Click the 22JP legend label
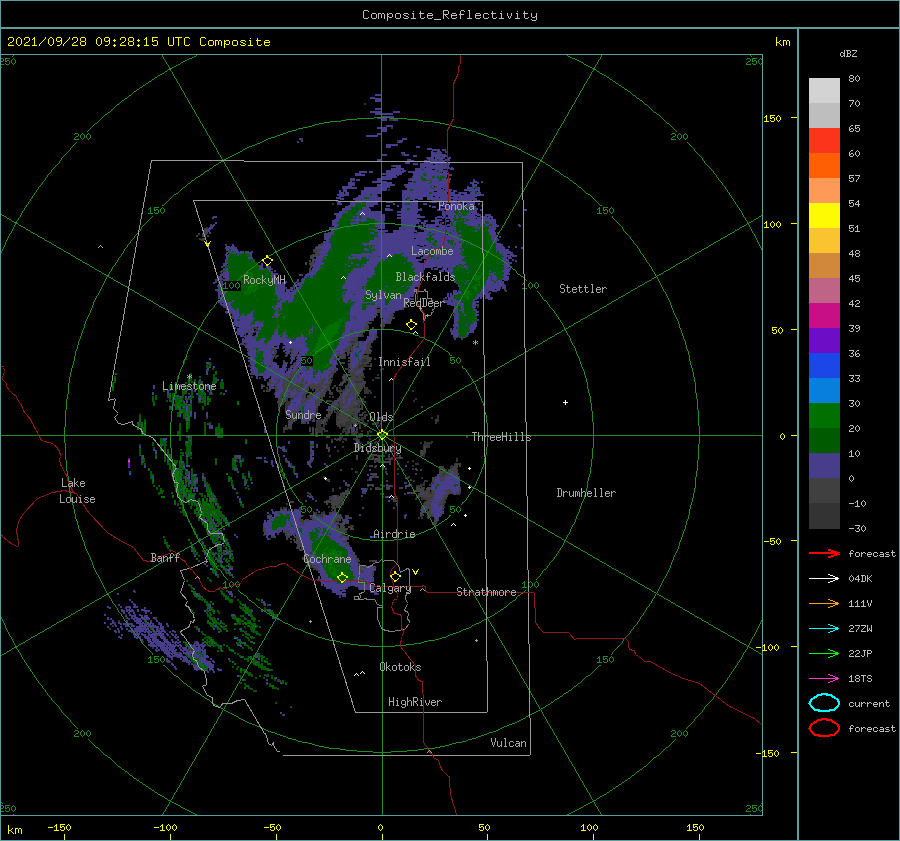This screenshot has height=841, width=900. pyautogui.click(x=860, y=653)
